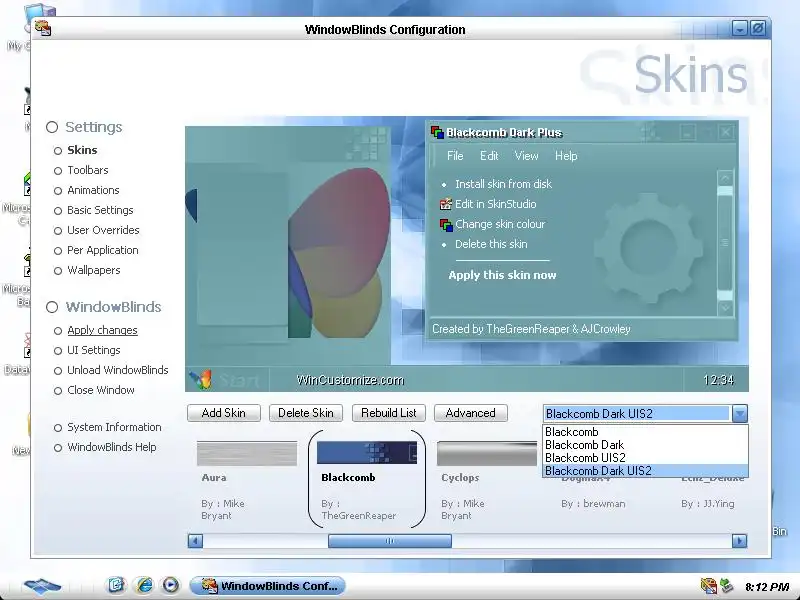The width and height of the screenshot is (800, 600).
Task: Click Apply this skin now
Action: [x=502, y=275]
